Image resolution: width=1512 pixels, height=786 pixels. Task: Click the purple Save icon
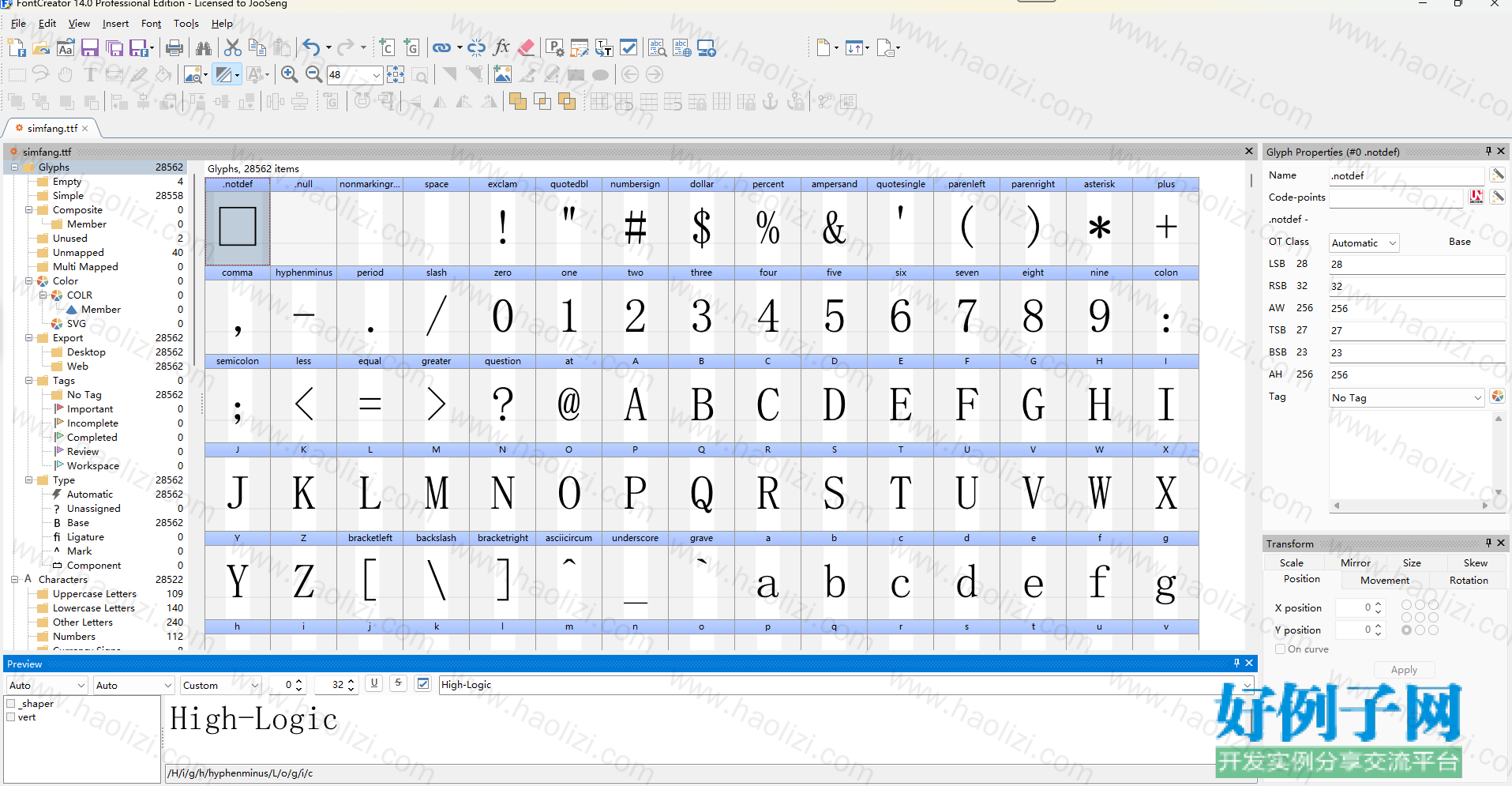(90, 48)
